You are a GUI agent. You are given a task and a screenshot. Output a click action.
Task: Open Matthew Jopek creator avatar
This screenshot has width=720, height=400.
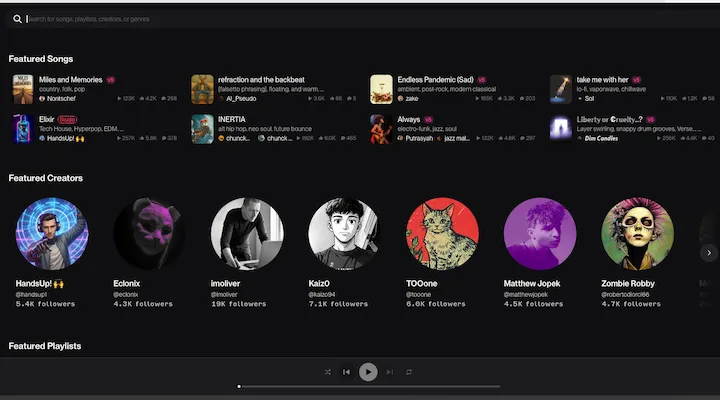(x=540, y=234)
